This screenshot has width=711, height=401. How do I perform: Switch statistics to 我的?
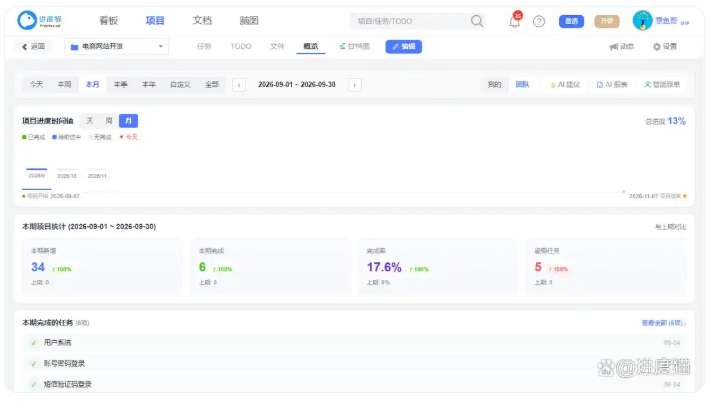click(494, 84)
